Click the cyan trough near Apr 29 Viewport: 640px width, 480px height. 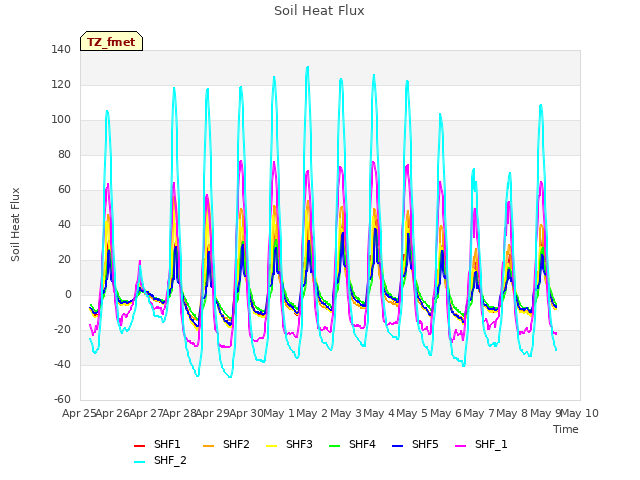[x=230, y=377]
